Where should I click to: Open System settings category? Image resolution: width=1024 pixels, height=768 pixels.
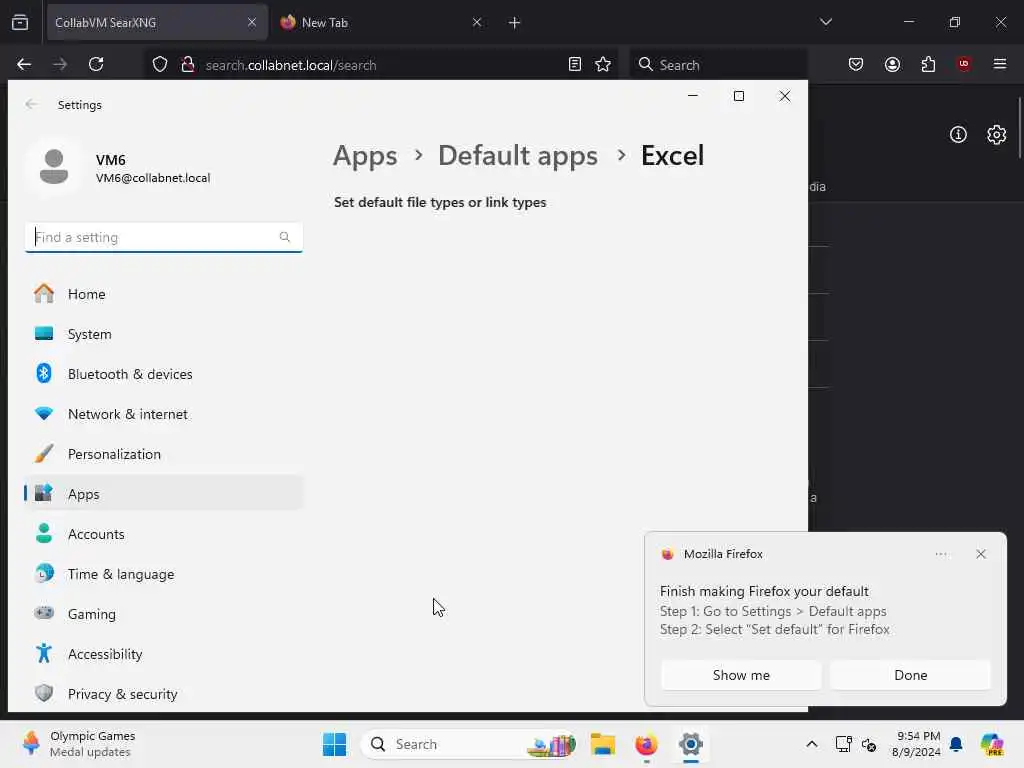(x=163, y=334)
